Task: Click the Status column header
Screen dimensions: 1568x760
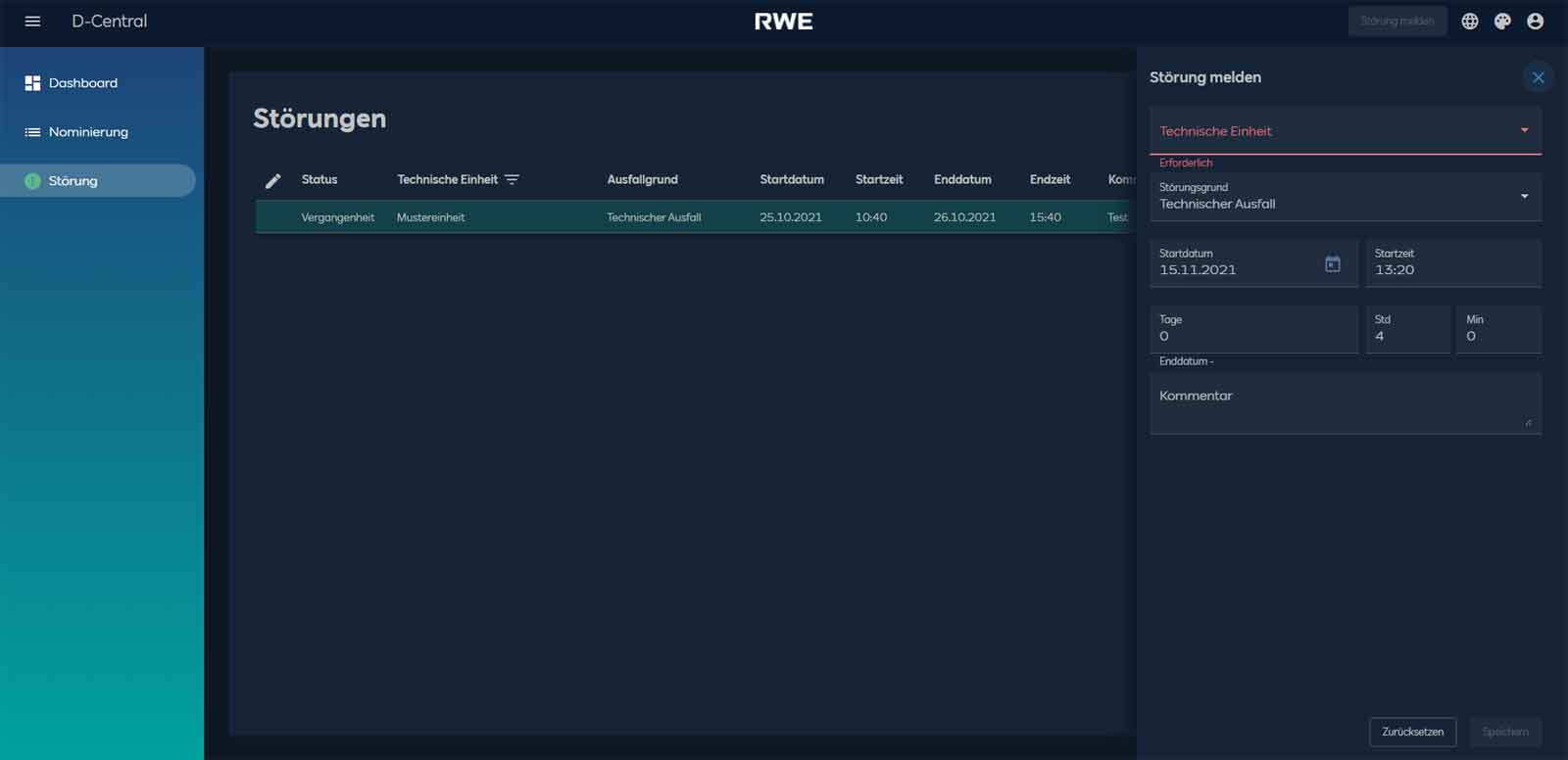Action: tap(319, 180)
